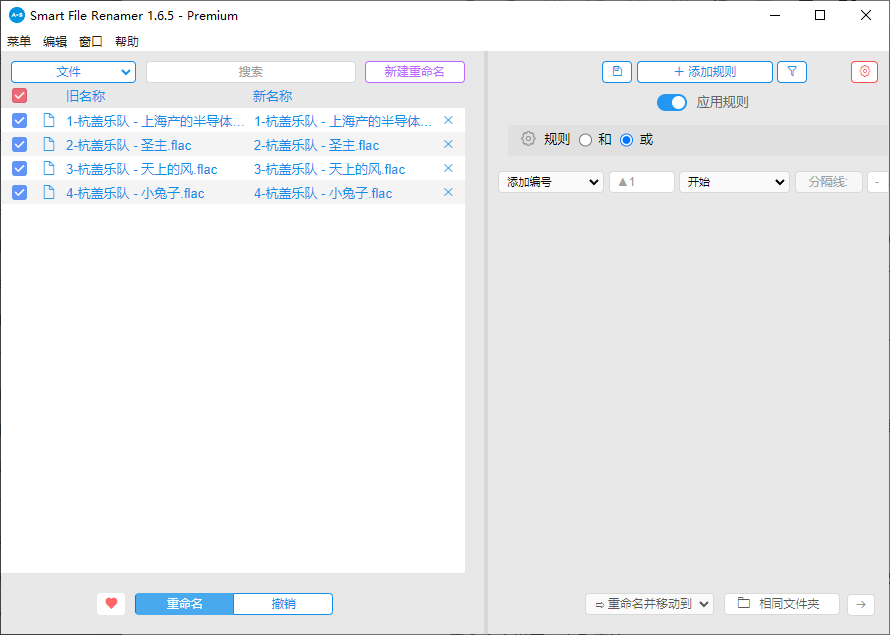Open the 相同文件夹 folder picker
890x635 pixels.
pyautogui.click(x=782, y=604)
